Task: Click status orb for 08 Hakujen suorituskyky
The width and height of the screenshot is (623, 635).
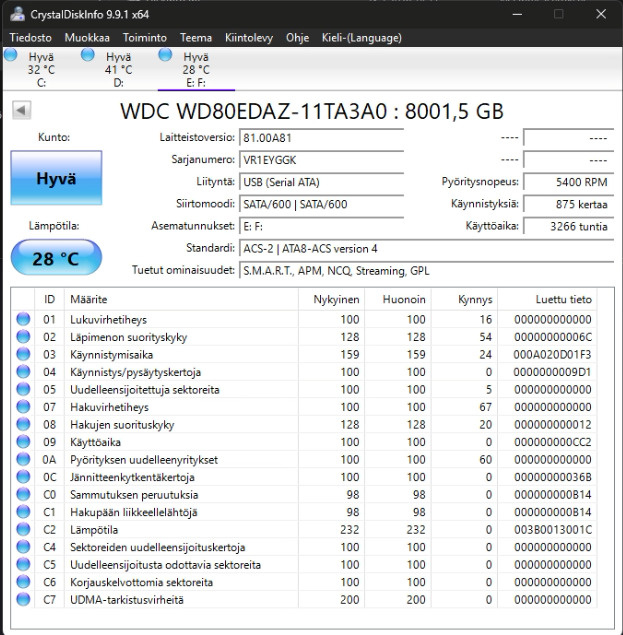Action: pos(23,424)
